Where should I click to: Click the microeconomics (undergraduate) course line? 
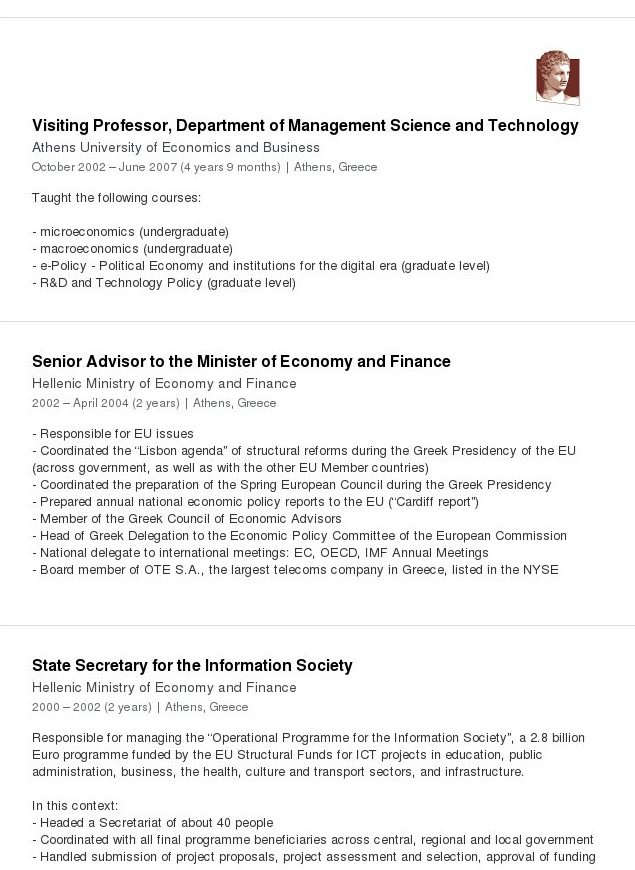[130, 232]
